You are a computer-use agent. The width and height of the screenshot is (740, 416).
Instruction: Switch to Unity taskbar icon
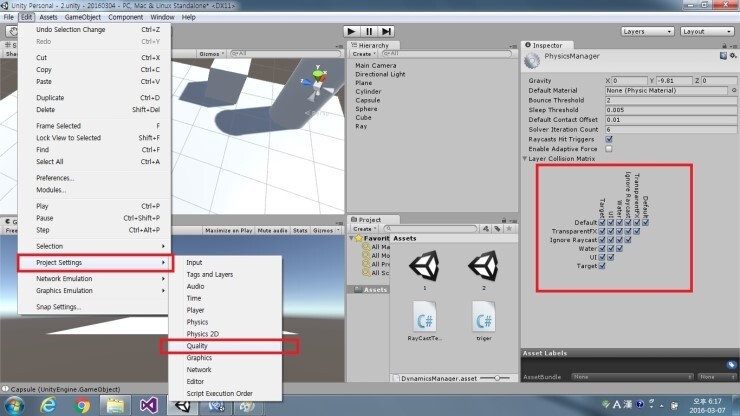tap(183, 405)
